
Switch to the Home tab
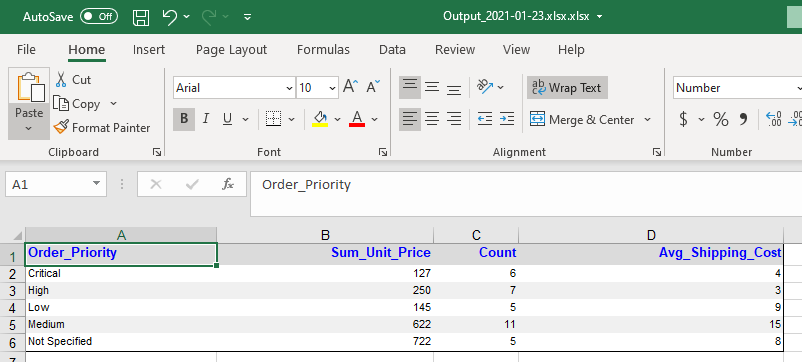[86, 50]
